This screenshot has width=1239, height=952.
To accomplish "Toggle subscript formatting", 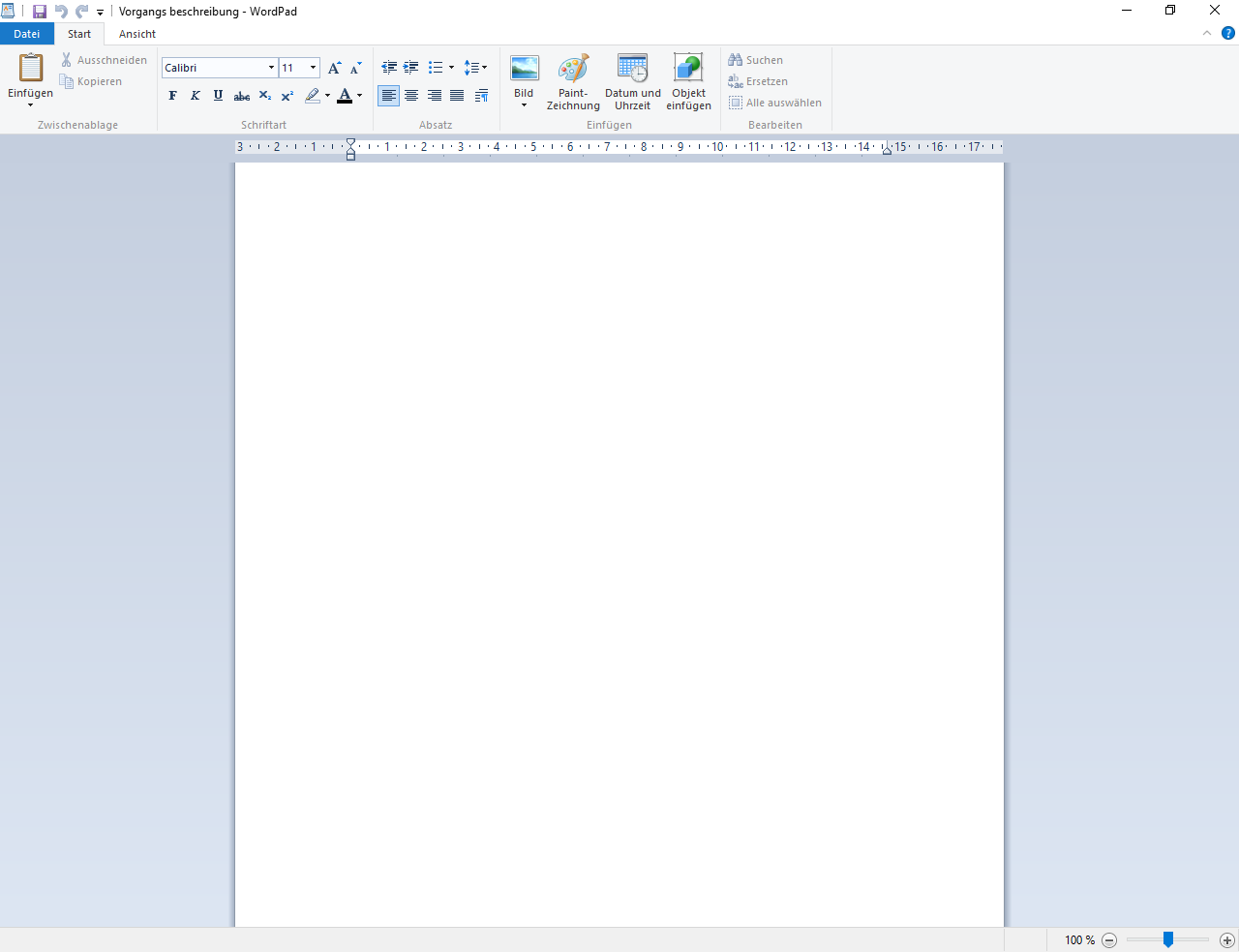I will [x=265, y=96].
